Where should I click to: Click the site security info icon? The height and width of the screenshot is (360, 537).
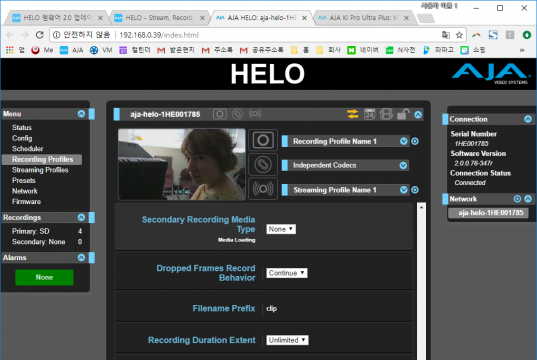pyautogui.click(x=57, y=35)
